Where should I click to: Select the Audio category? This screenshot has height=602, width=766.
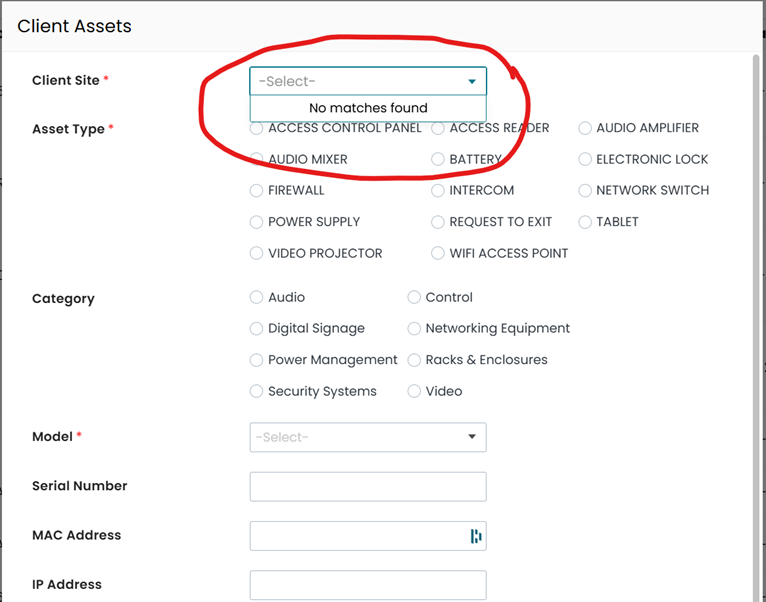click(x=257, y=297)
